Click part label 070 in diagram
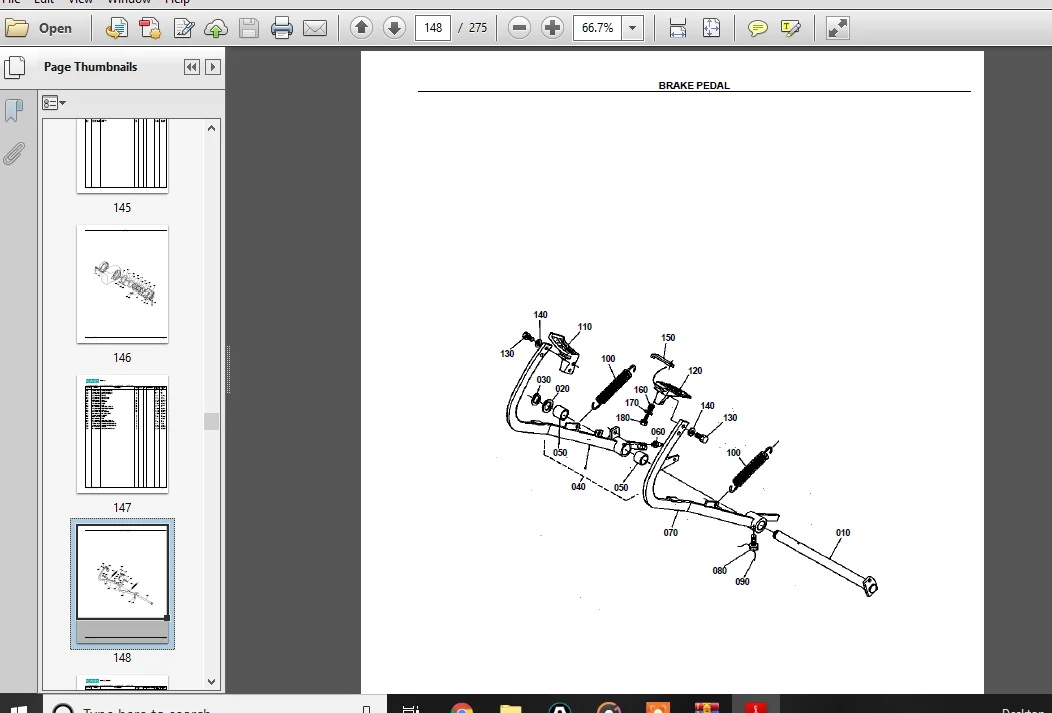 [670, 533]
